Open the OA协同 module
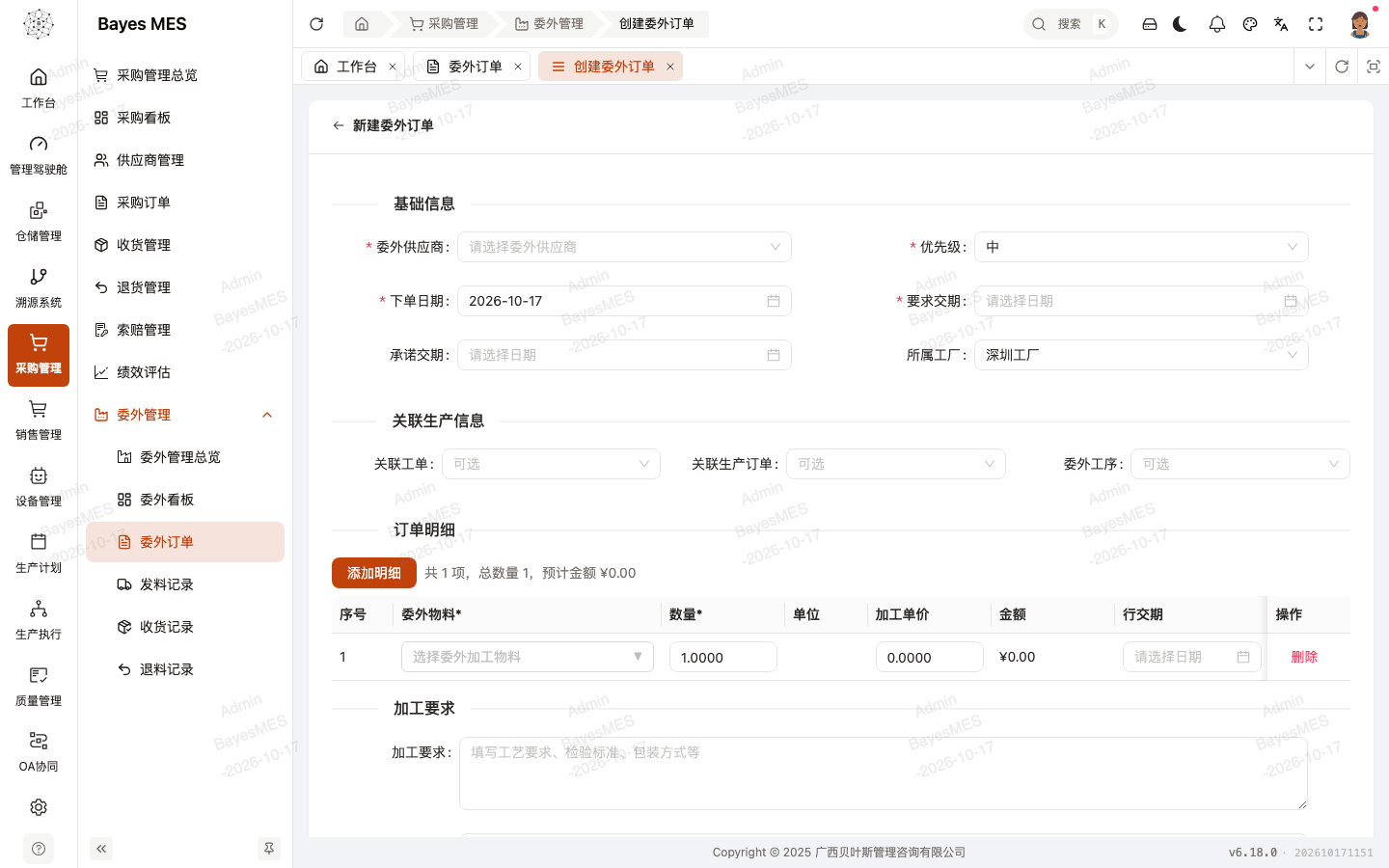Screen dimensions: 1389x868 [x=39, y=752]
